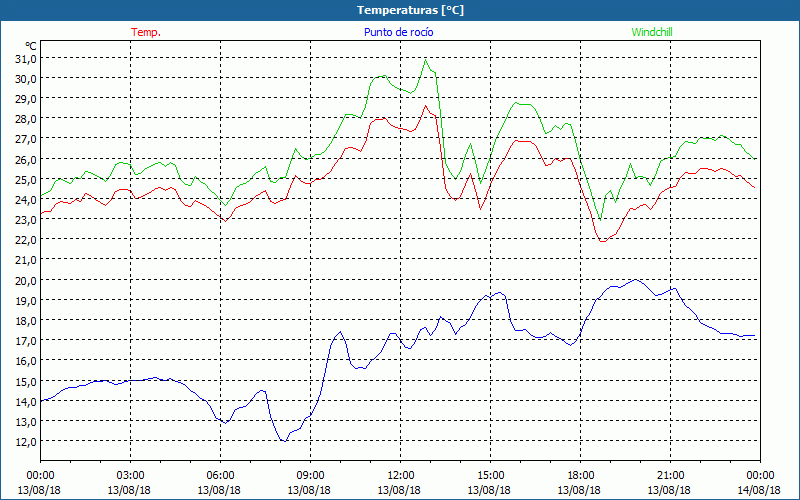Click the '25,0' y-axis value
The width and height of the screenshot is (800, 500).
26,180
